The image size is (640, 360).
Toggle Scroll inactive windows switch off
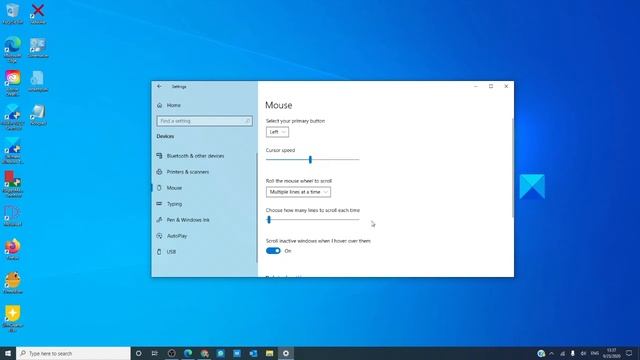click(273, 251)
